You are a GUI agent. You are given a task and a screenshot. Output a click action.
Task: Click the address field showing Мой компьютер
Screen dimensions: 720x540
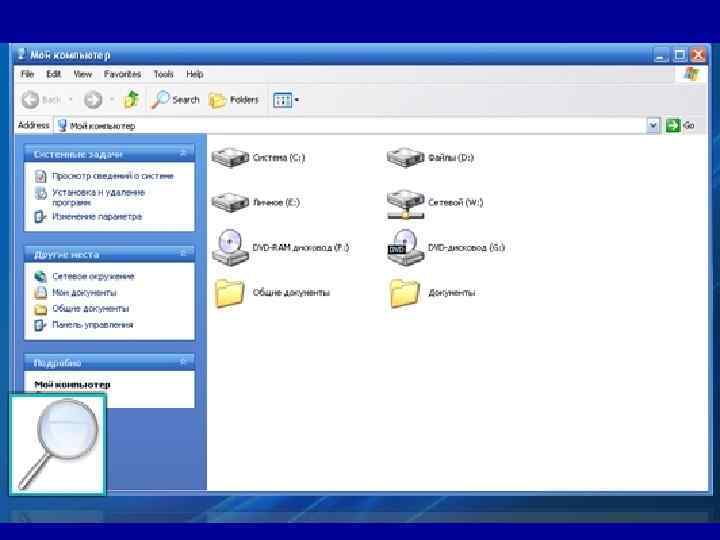pyautogui.click(x=351, y=125)
